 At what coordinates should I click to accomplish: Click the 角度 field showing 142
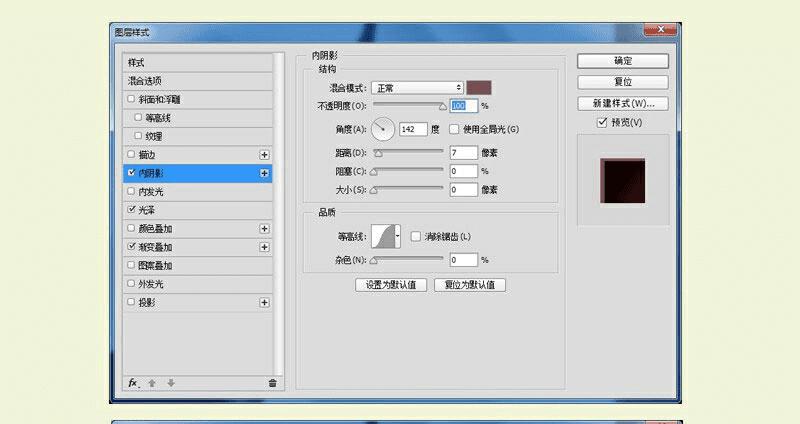pos(413,129)
